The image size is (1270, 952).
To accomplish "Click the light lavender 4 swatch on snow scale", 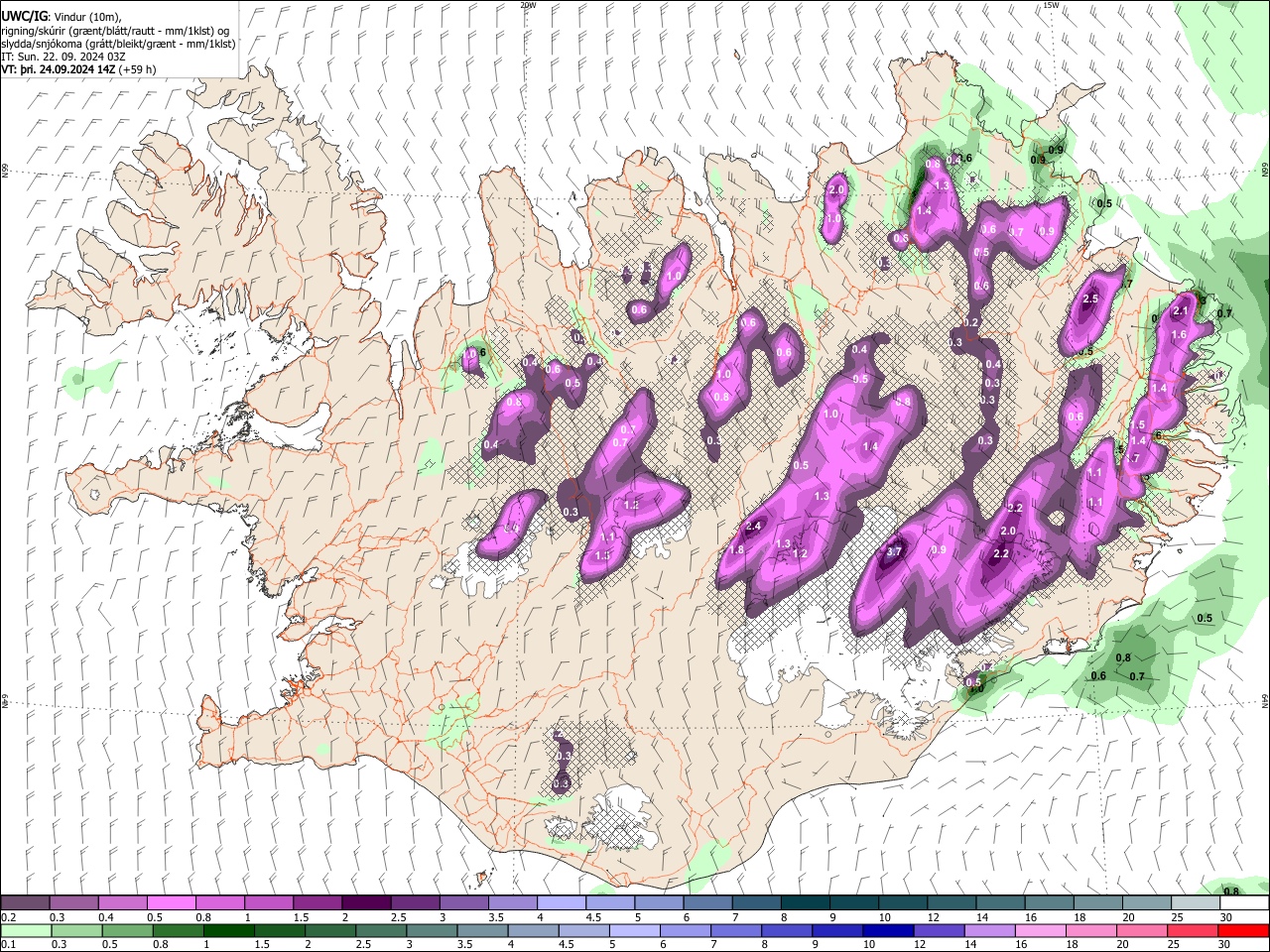I will point(562,903).
